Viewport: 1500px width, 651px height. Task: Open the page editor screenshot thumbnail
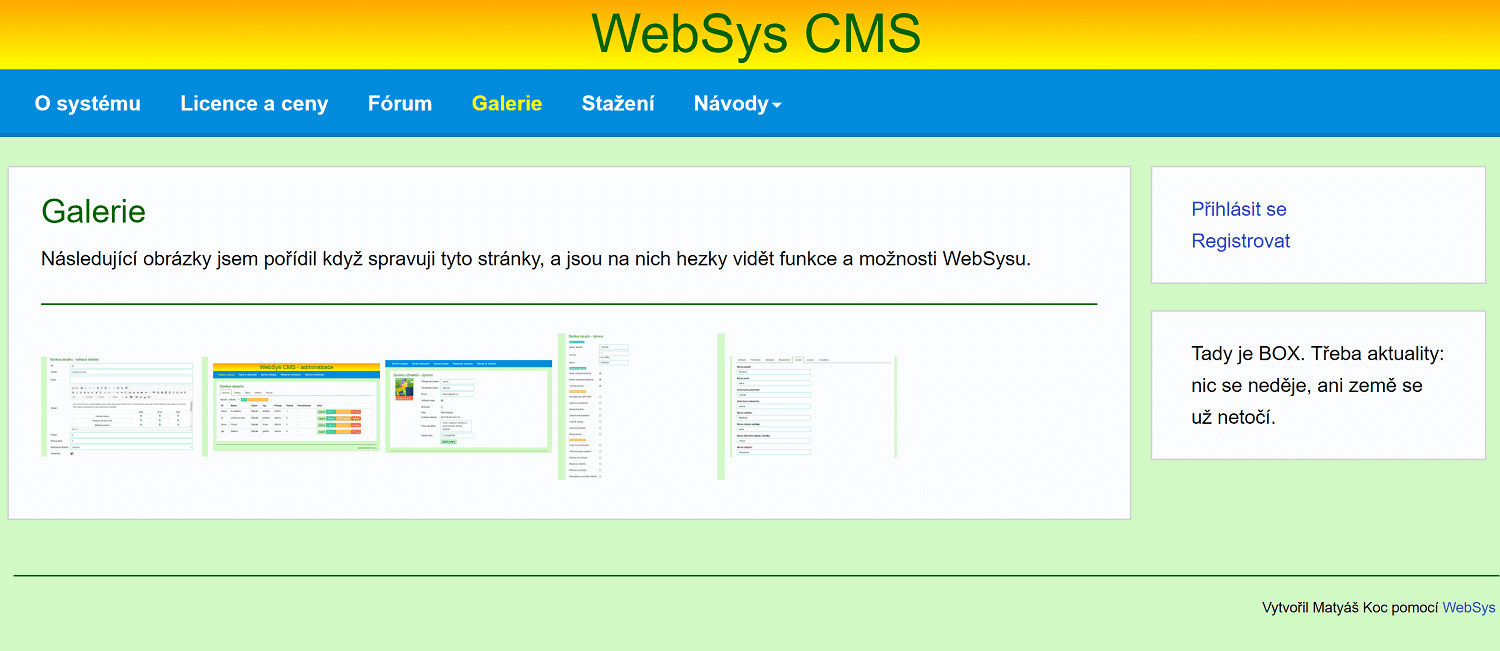pyautogui.click(x=120, y=406)
